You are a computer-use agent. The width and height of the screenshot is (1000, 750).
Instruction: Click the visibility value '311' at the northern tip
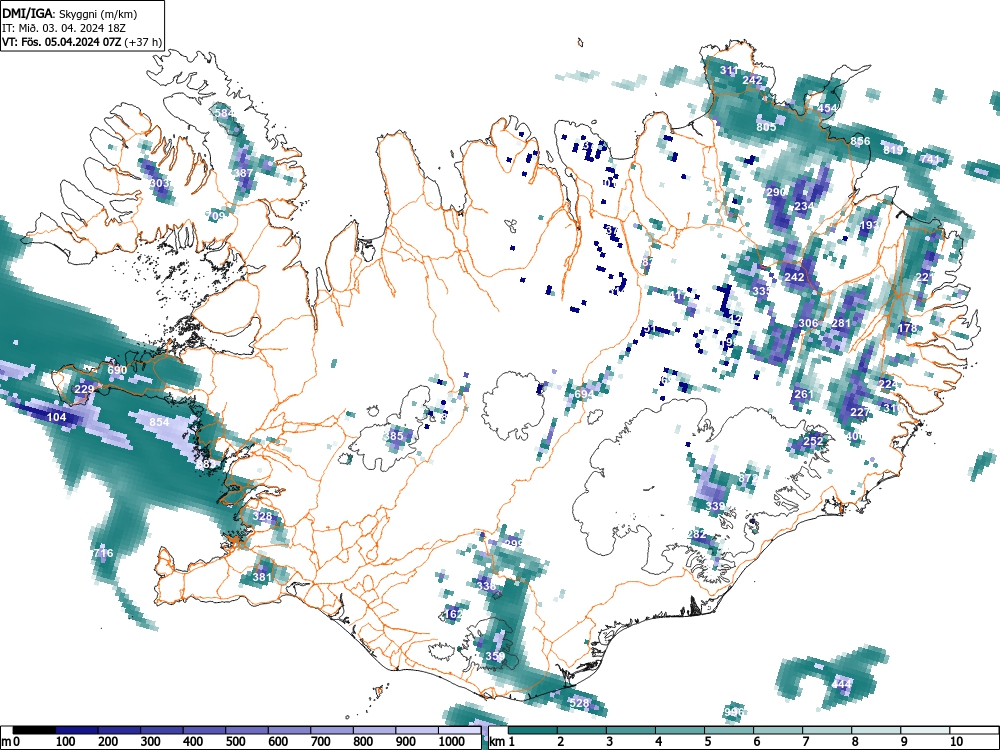tap(729, 71)
